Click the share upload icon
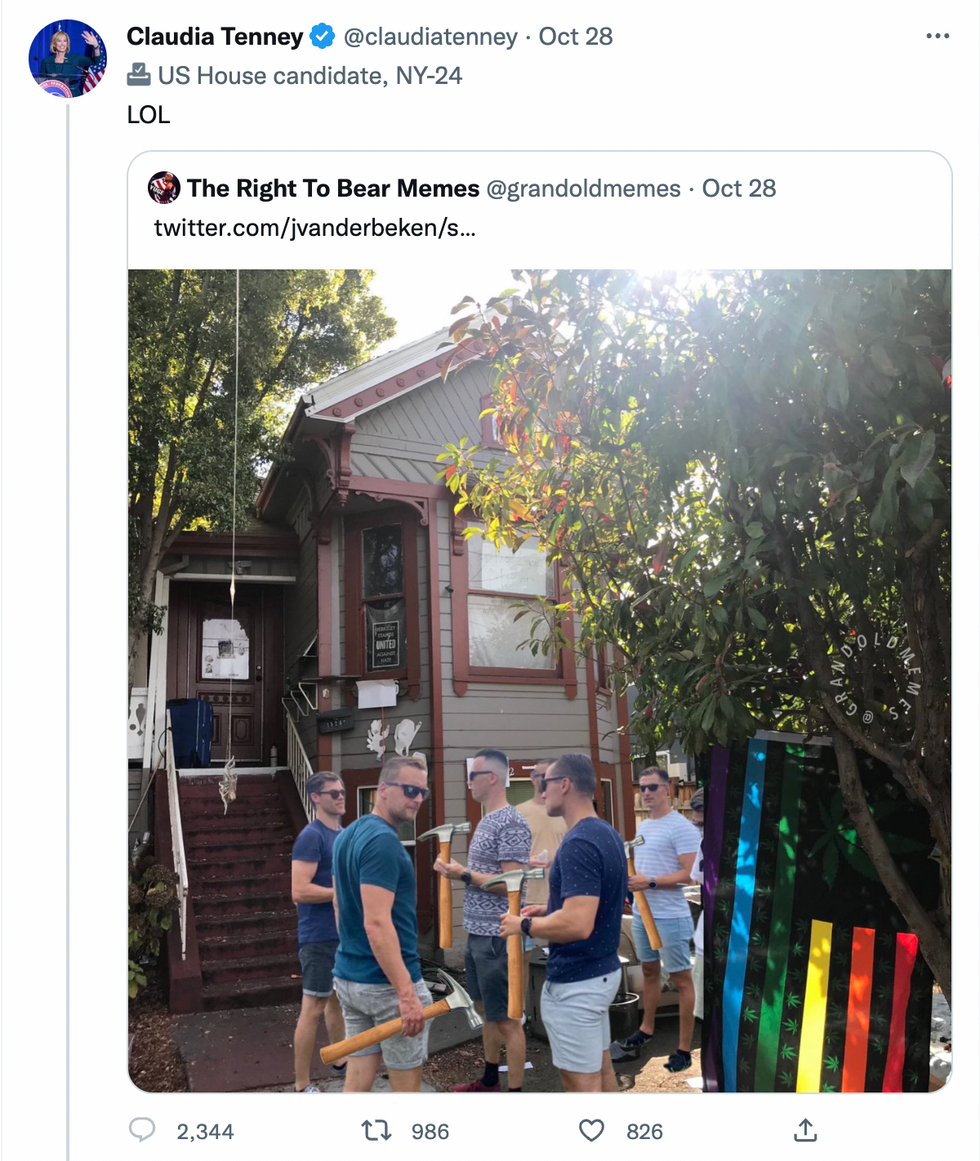 805,1130
